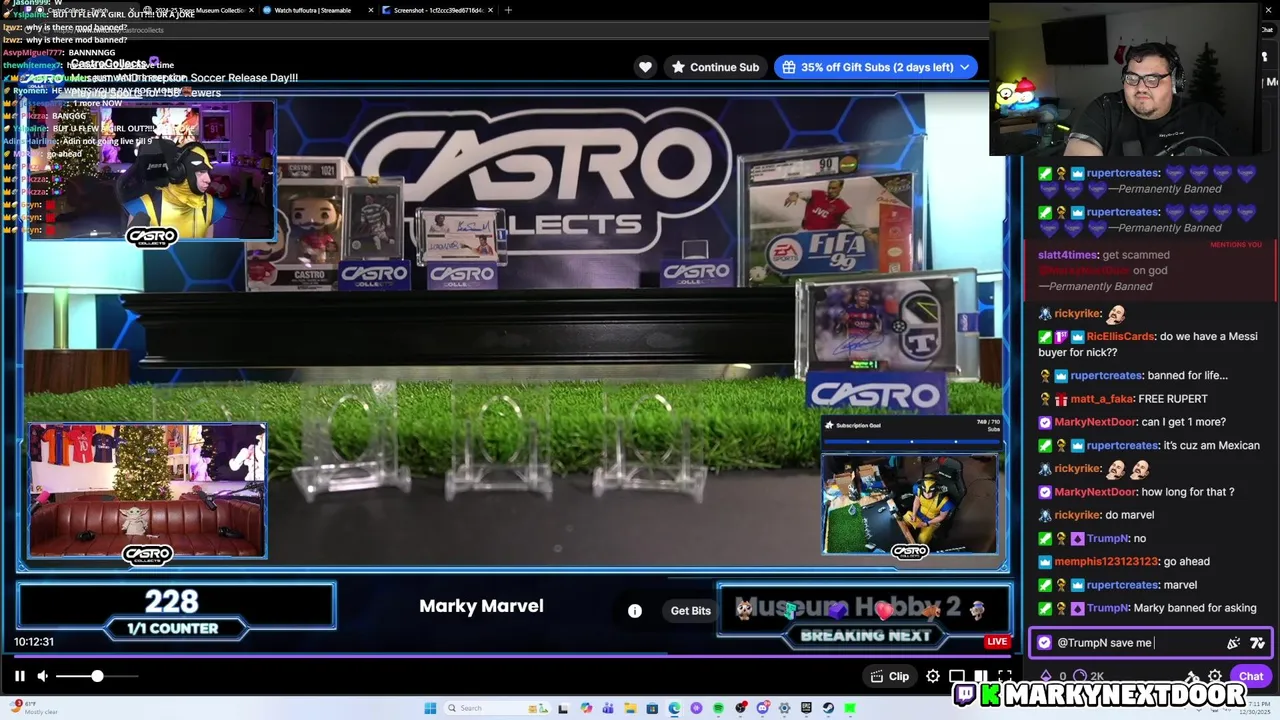The image size is (1280, 720).
Task: Send message with the Chat button
Action: point(1251,676)
